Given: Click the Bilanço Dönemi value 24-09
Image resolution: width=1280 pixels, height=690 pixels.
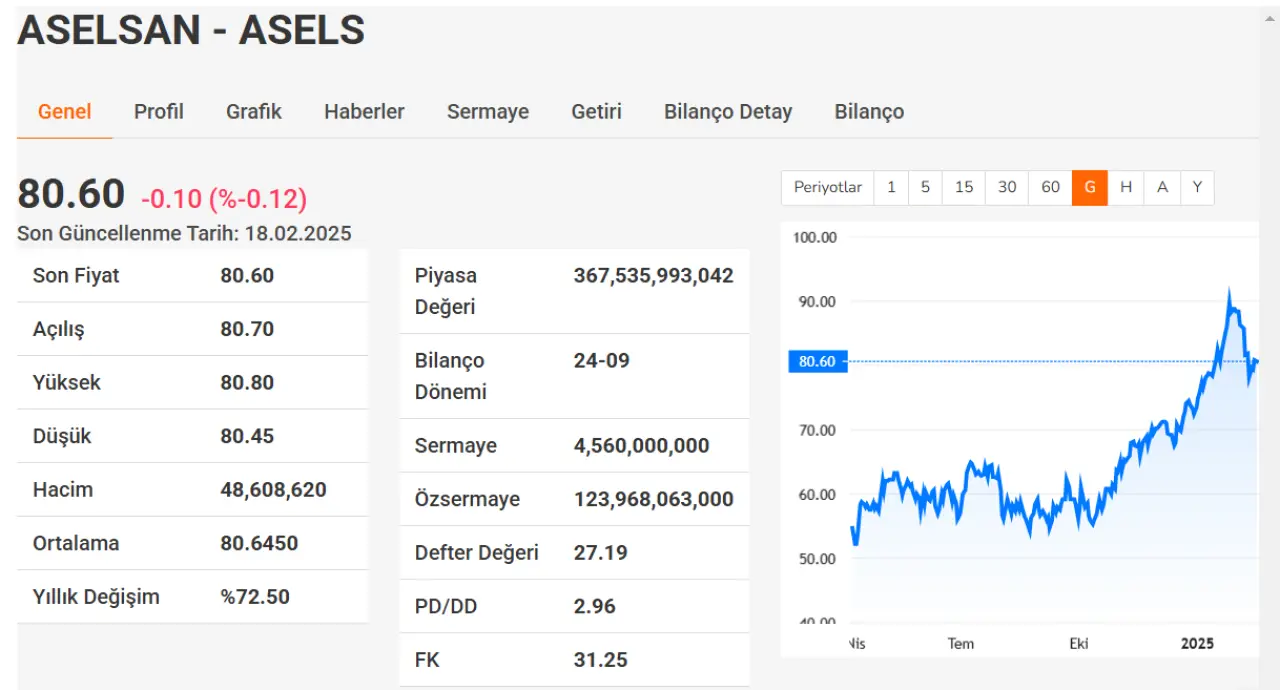Looking at the screenshot, I should 601,360.
